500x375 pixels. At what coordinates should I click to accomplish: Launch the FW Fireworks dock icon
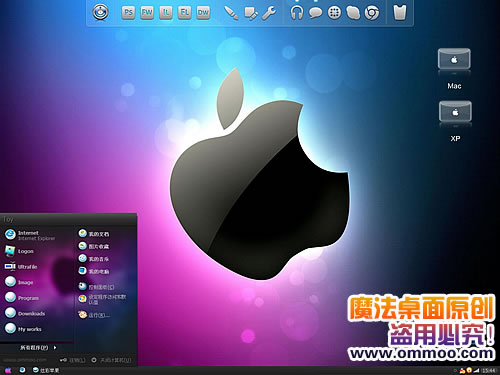147,13
